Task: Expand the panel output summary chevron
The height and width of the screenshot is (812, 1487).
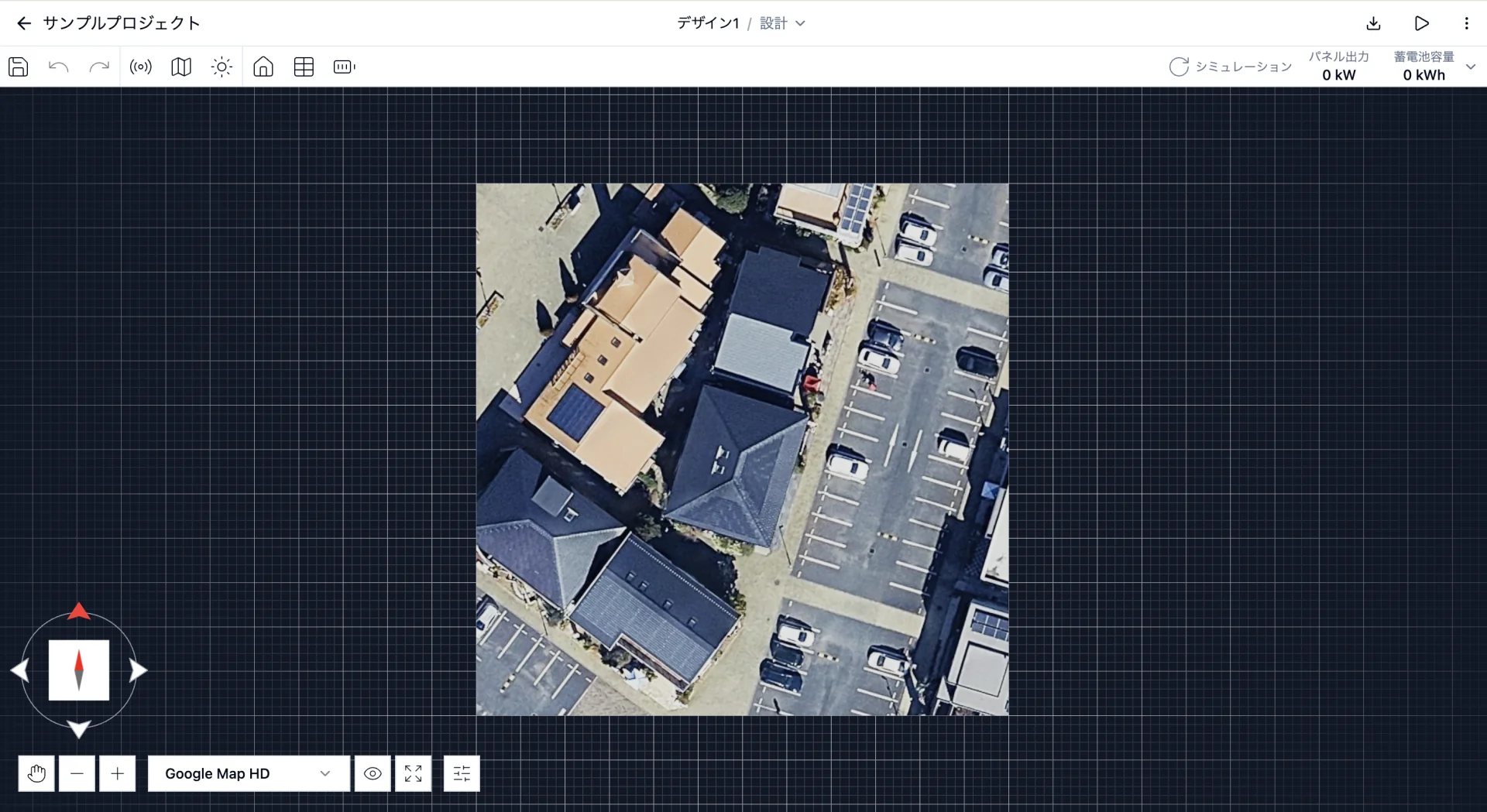Action: (1471, 67)
